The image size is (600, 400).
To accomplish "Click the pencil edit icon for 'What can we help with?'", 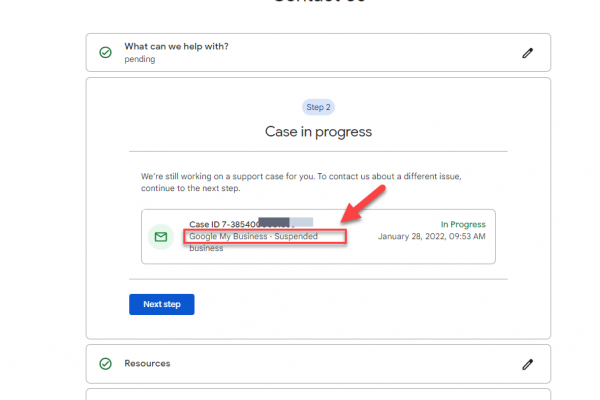I will 528,53.
